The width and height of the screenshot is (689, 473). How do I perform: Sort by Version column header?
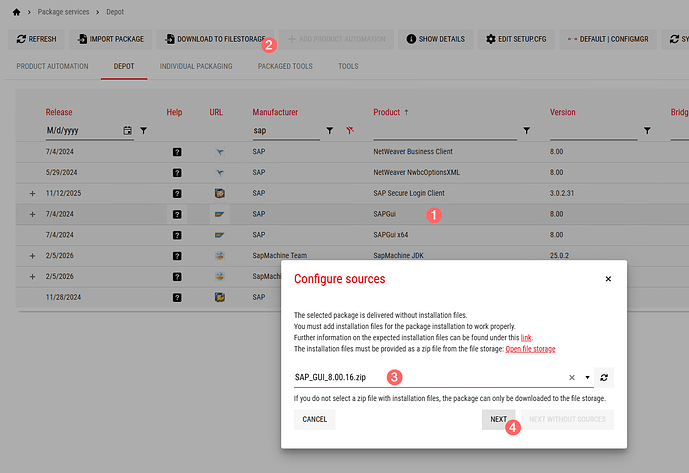(562, 112)
